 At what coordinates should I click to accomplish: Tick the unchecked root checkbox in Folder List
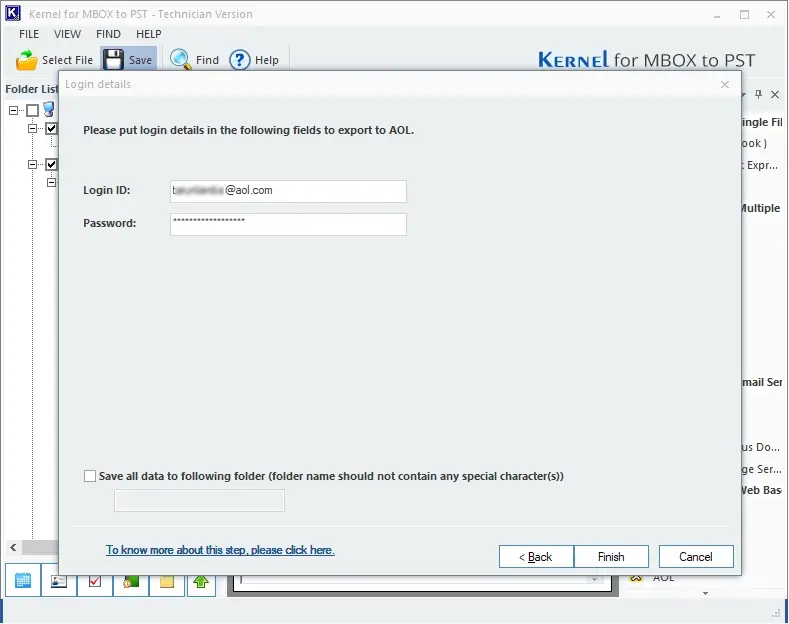point(32,110)
